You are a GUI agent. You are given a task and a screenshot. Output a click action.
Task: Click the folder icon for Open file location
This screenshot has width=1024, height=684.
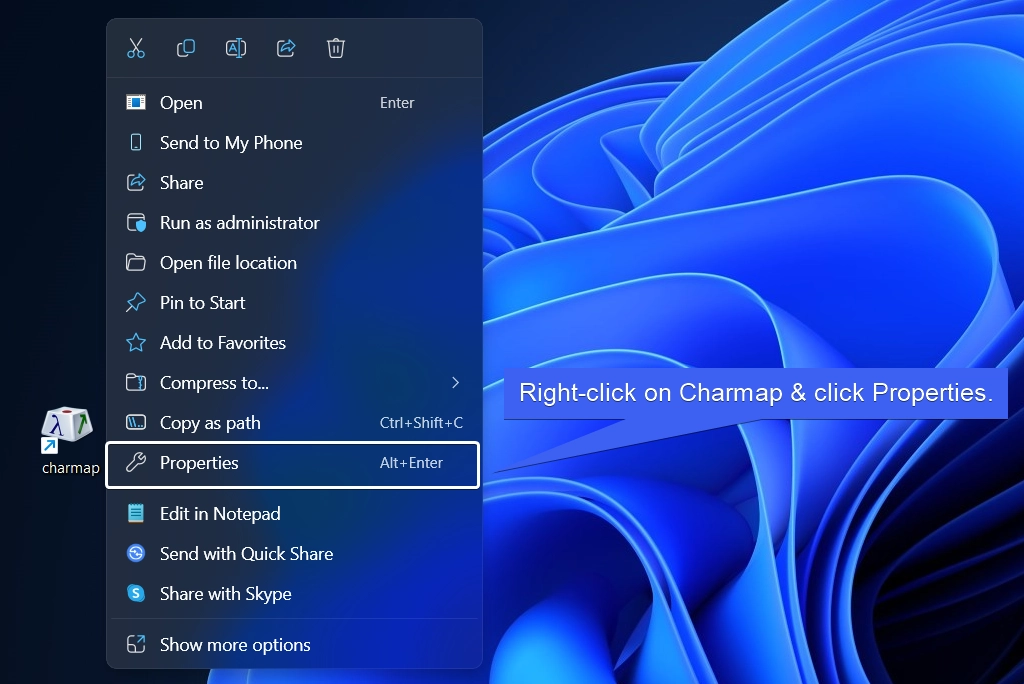coord(136,263)
